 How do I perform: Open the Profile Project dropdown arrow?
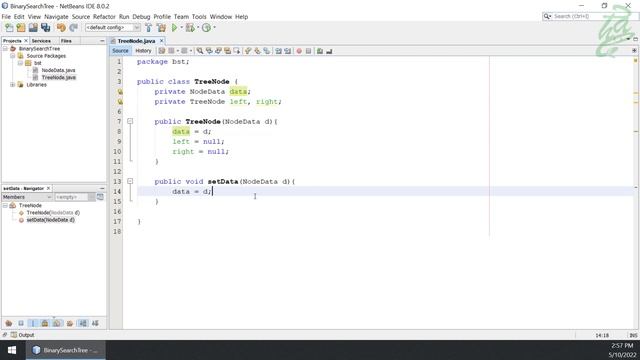click(x=214, y=28)
